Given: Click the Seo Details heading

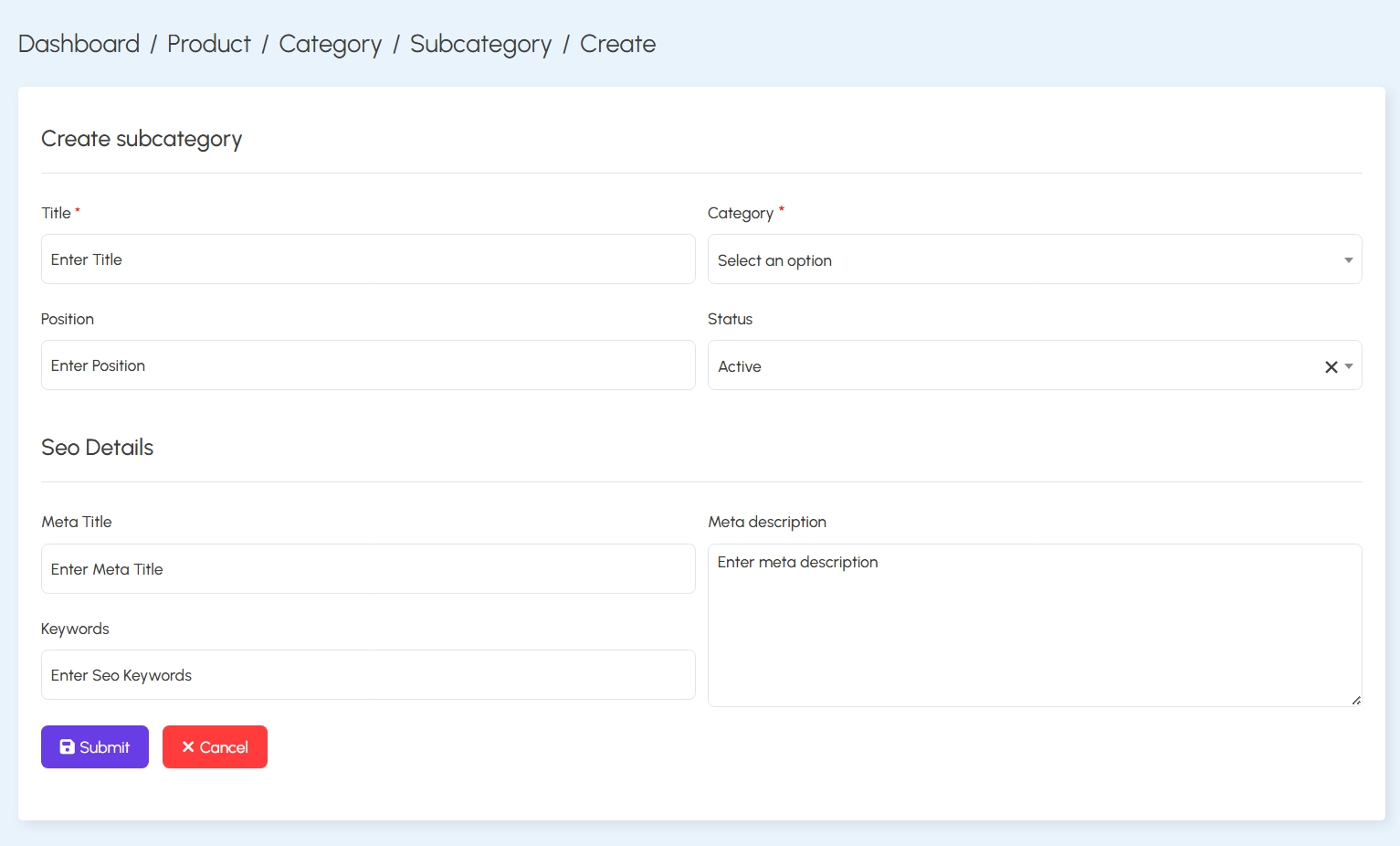Looking at the screenshot, I should click(x=98, y=448).
